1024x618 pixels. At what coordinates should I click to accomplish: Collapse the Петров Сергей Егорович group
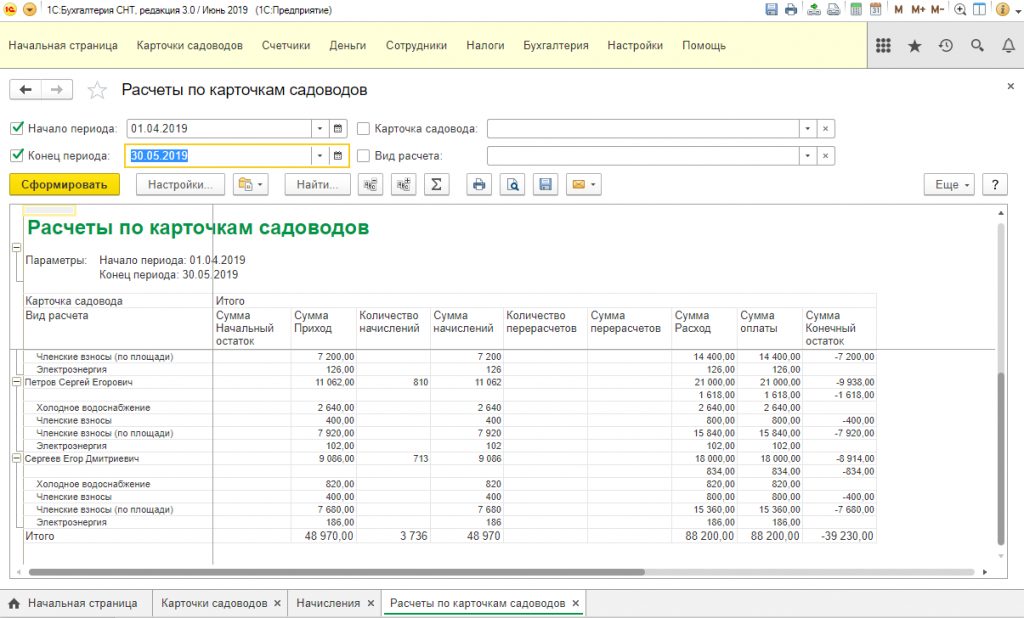click(16, 382)
